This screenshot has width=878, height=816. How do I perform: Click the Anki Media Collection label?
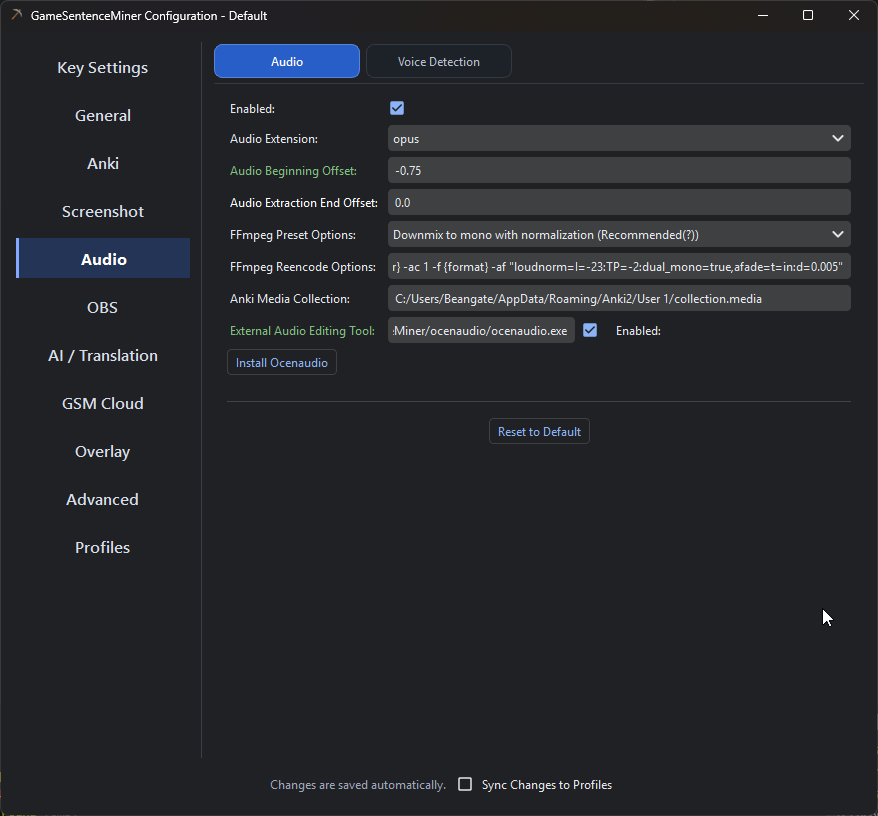[289, 299]
